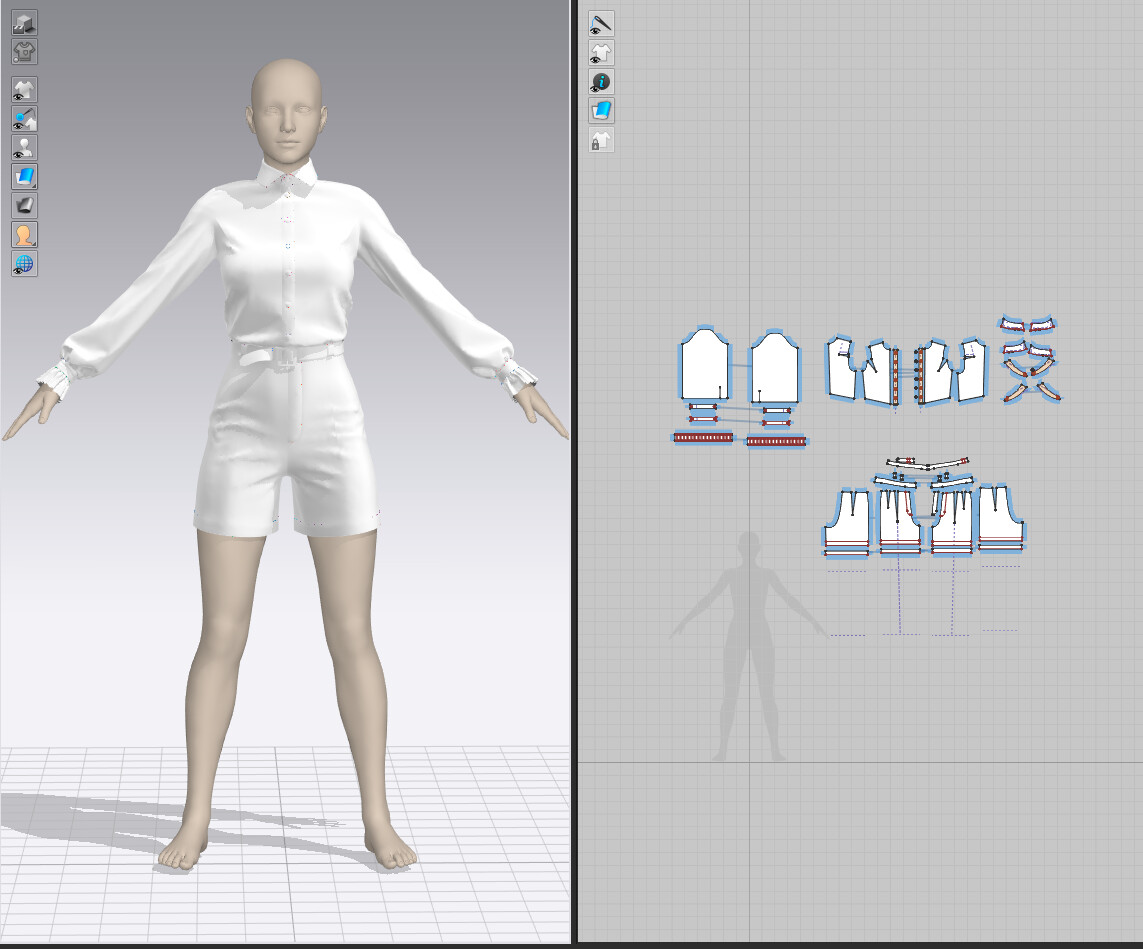This screenshot has height=949, width=1143.
Task: Select the grey Monochrome Surface render icon
Action: click(x=24, y=206)
